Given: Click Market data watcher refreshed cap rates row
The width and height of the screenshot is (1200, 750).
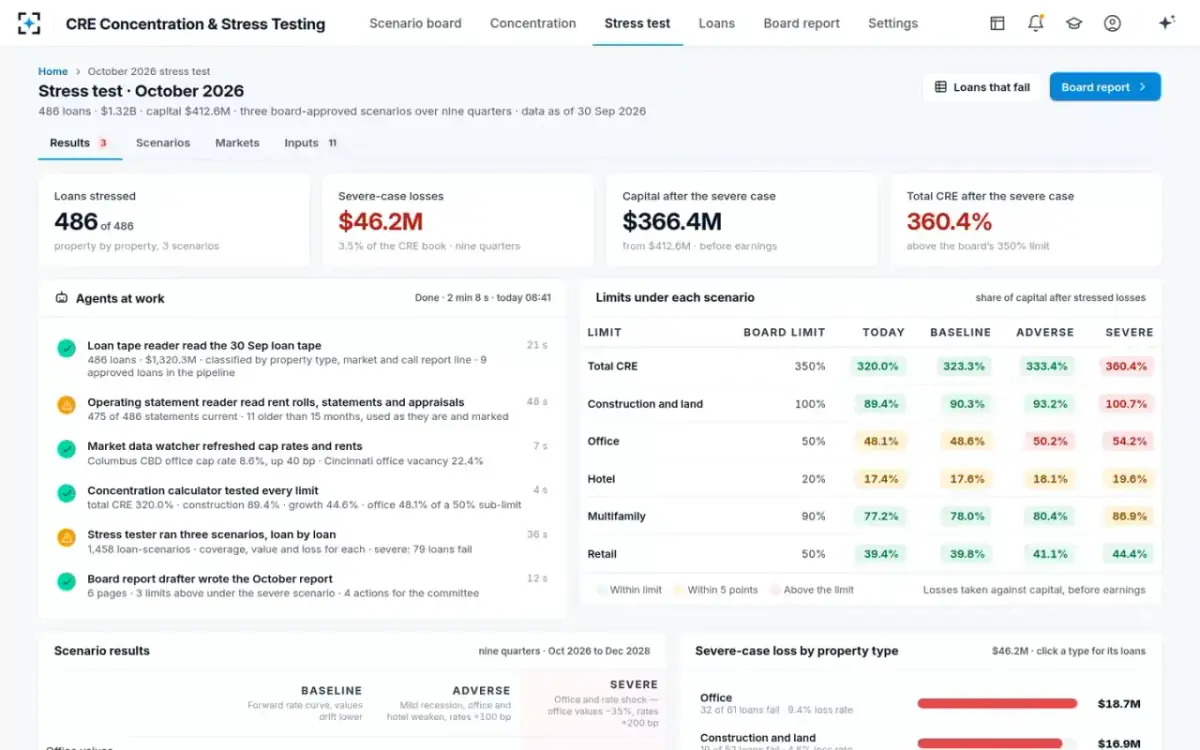Looking at the screenshot, I should 302,453.
